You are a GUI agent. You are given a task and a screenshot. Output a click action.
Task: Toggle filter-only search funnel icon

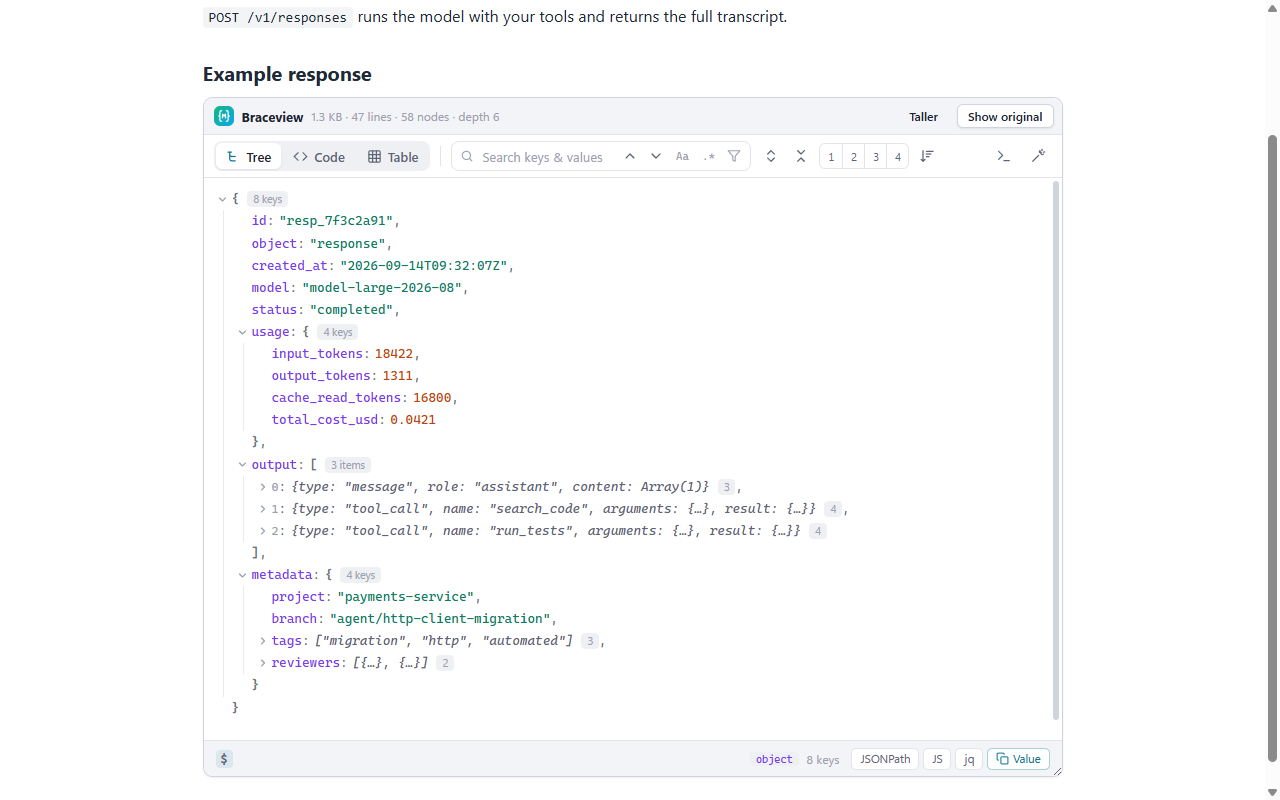[734, 156]
